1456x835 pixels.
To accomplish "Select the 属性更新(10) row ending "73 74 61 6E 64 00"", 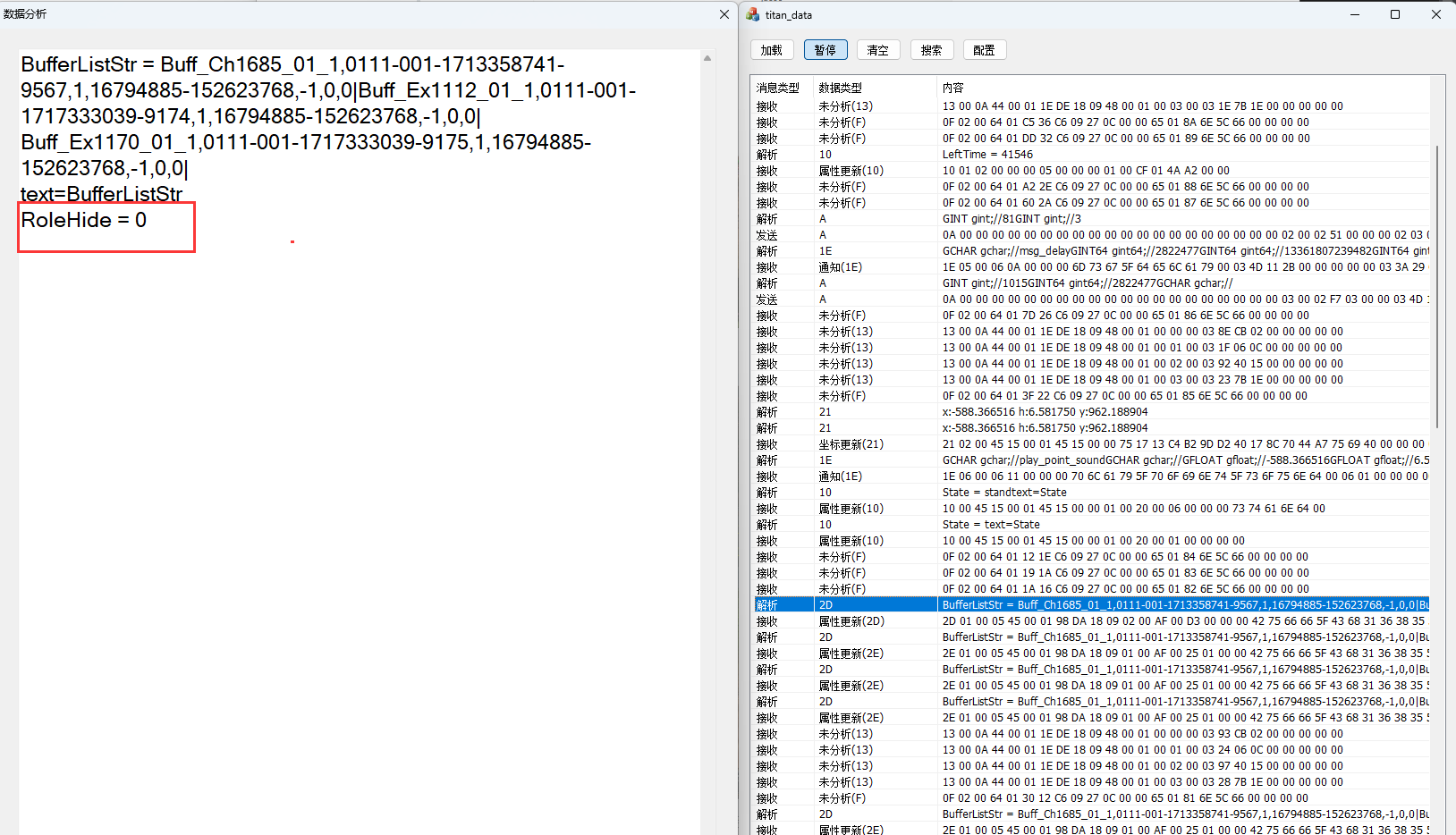I will (x=1091, y=509).
